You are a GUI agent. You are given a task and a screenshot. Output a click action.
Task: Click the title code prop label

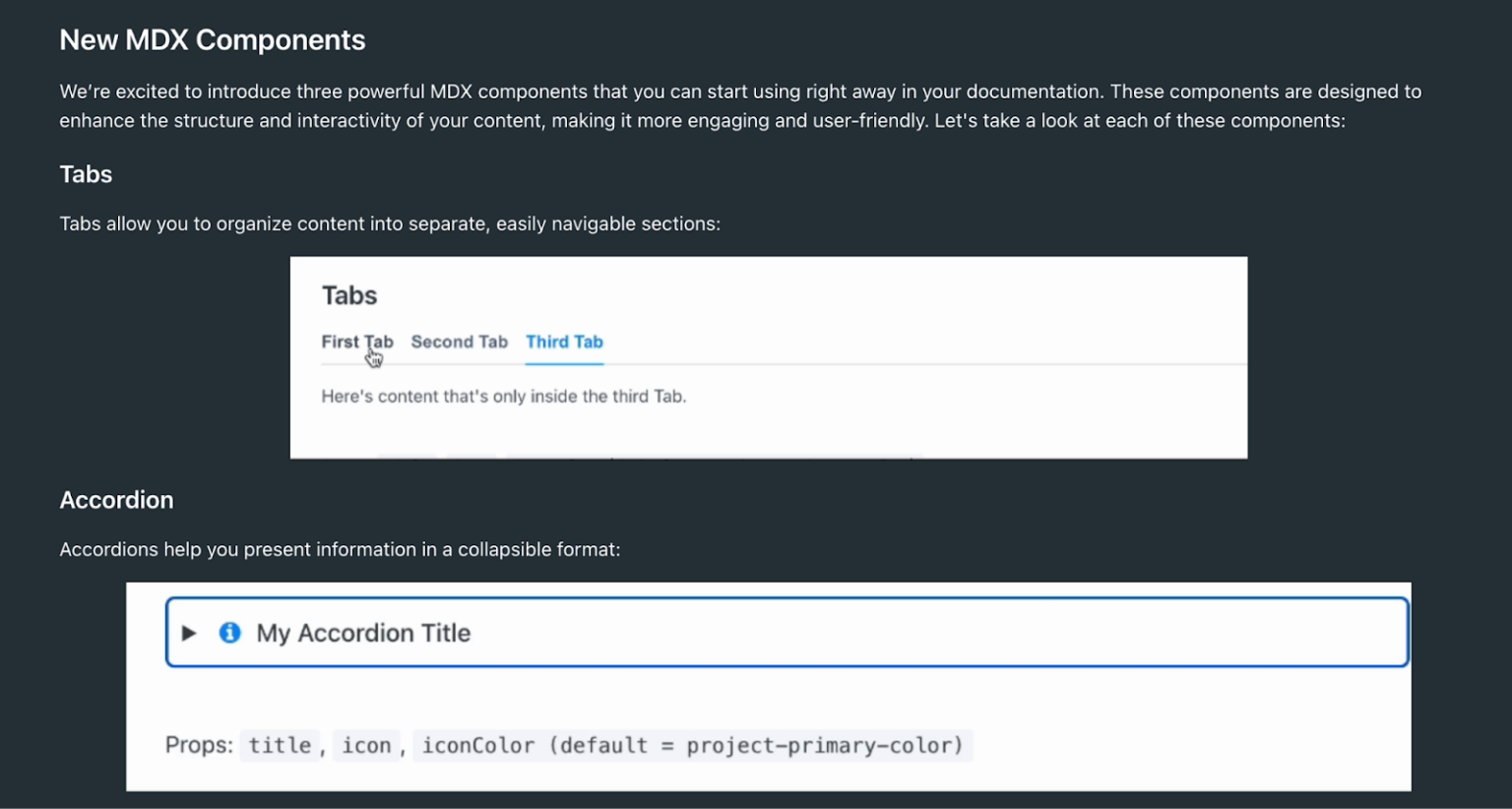tap(279, 745)
